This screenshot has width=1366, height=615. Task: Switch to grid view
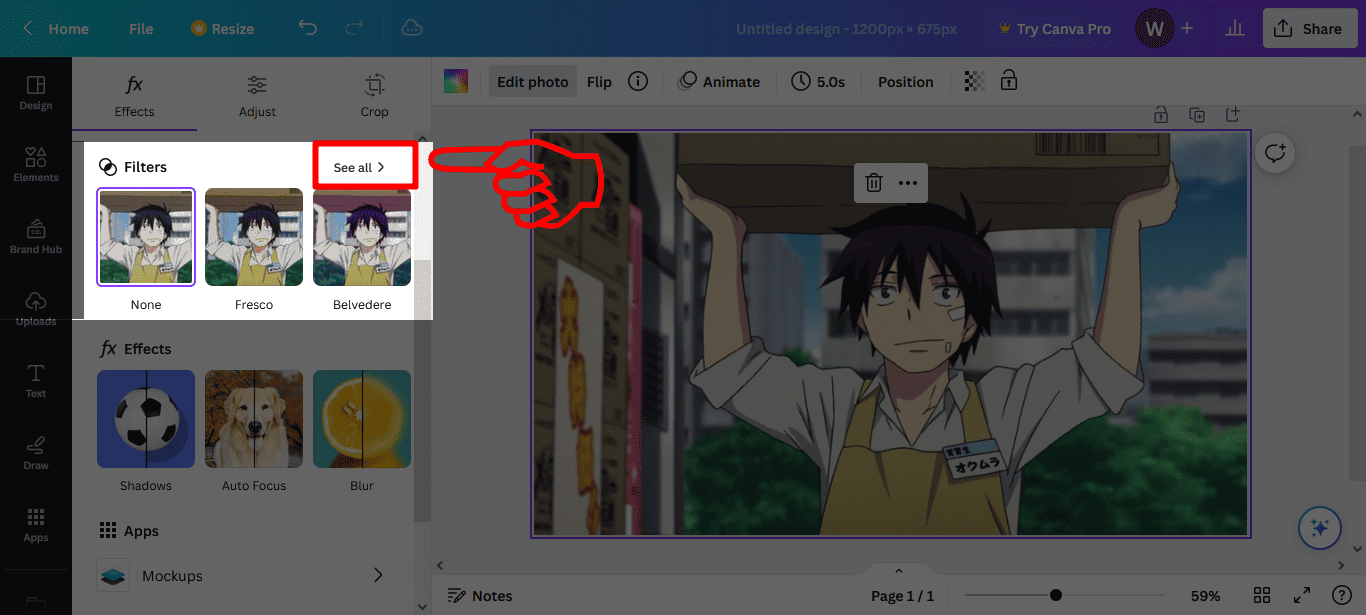coord(1262,595)
